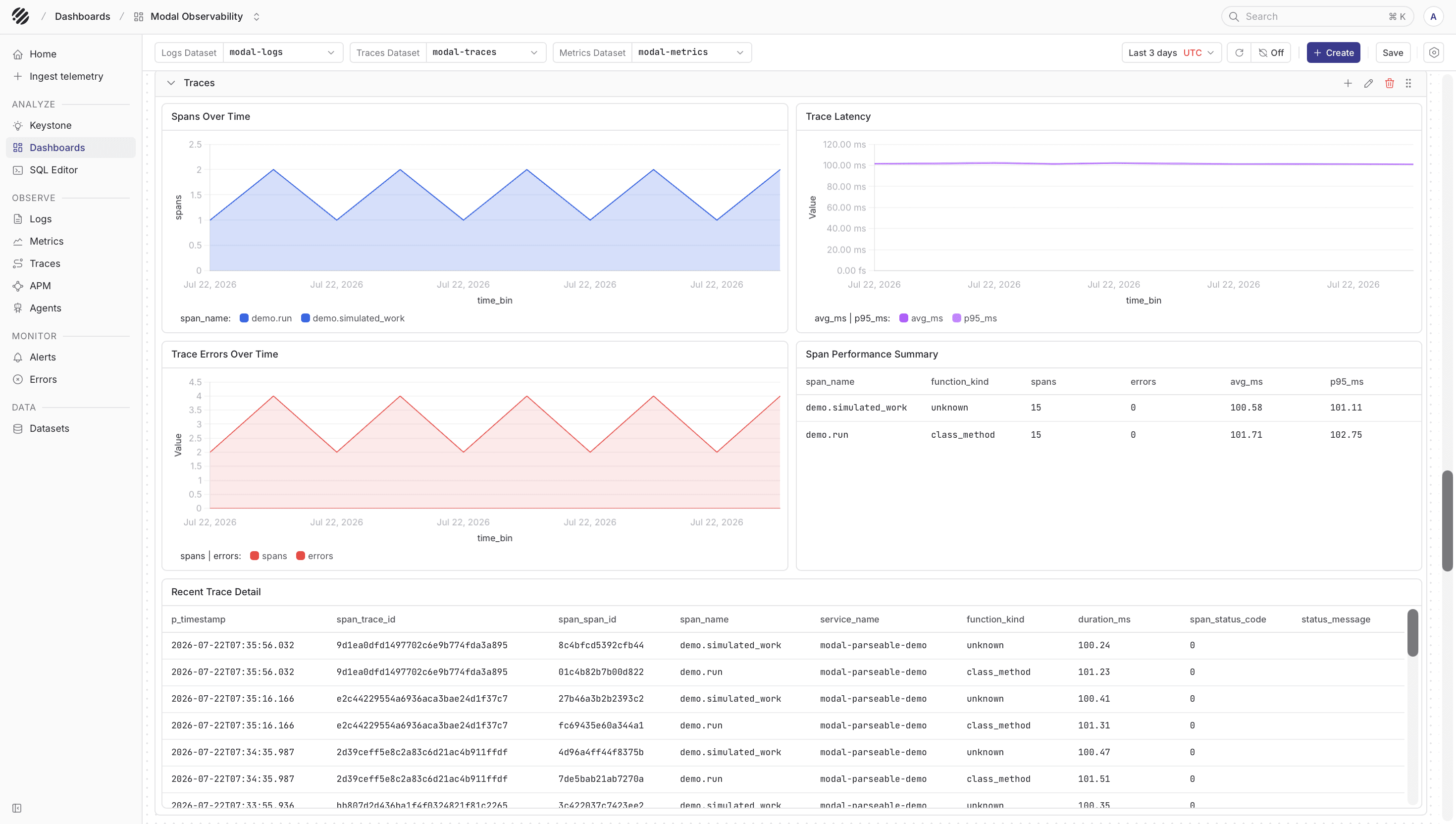Open the Traces Dataset modal-traces dropdown
Screen dimensions: 1456x824
point(485,52)
